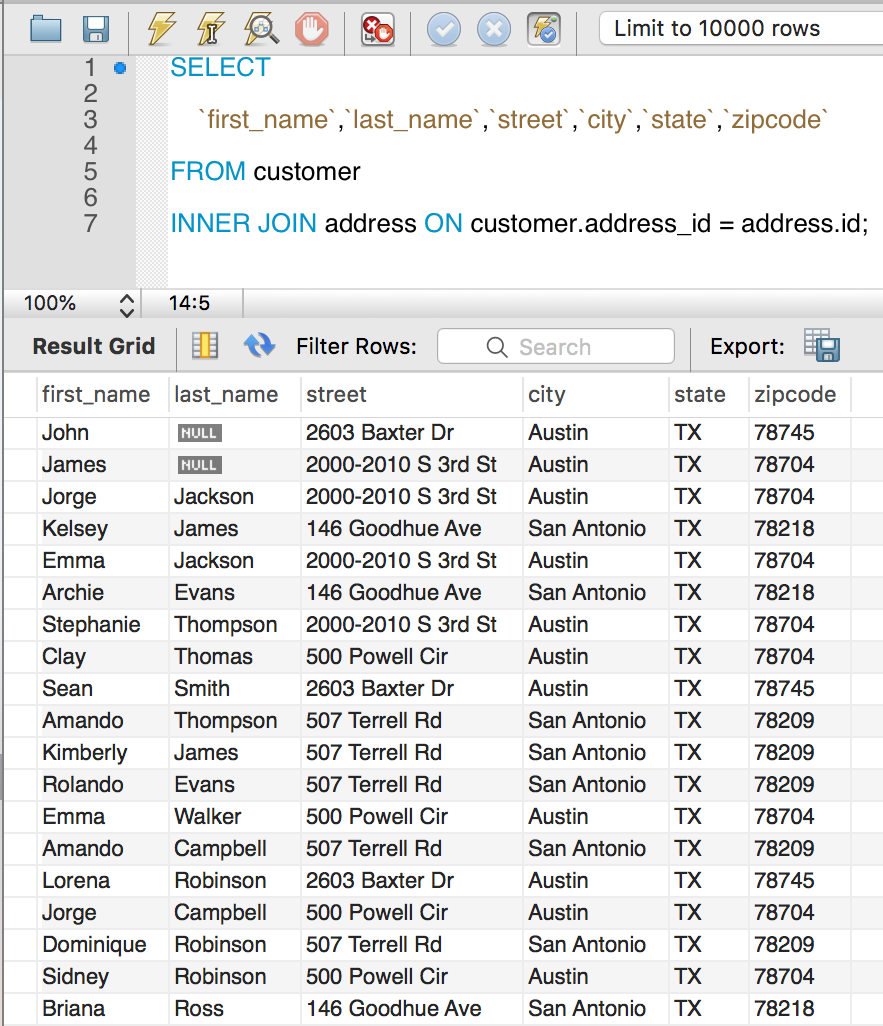Open the Limit to 10000 rows dropdown
883x1026 pixels.
[x=740, y=29]
